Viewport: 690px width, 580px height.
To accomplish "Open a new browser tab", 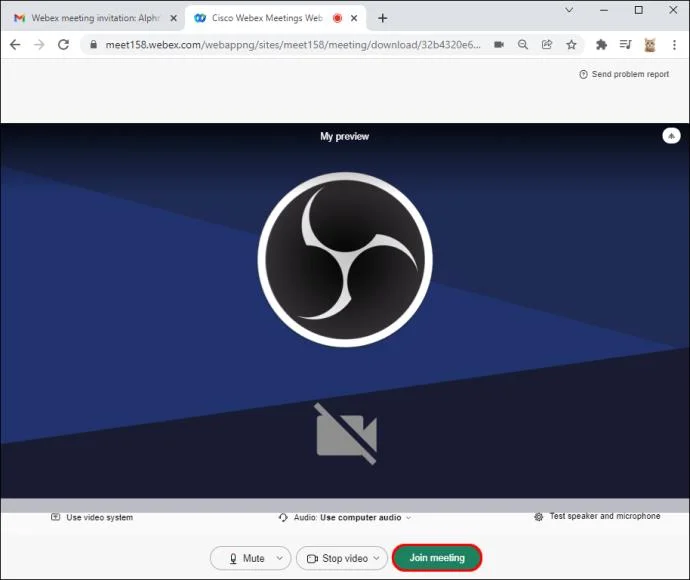I will (382, 18).
